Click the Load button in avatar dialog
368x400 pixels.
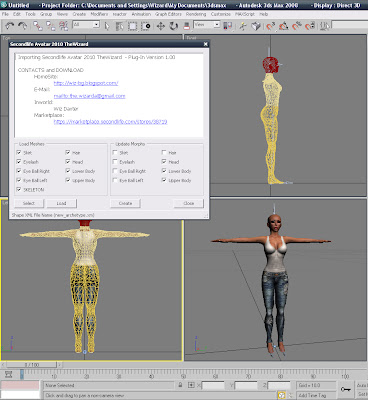pos(61,203)
